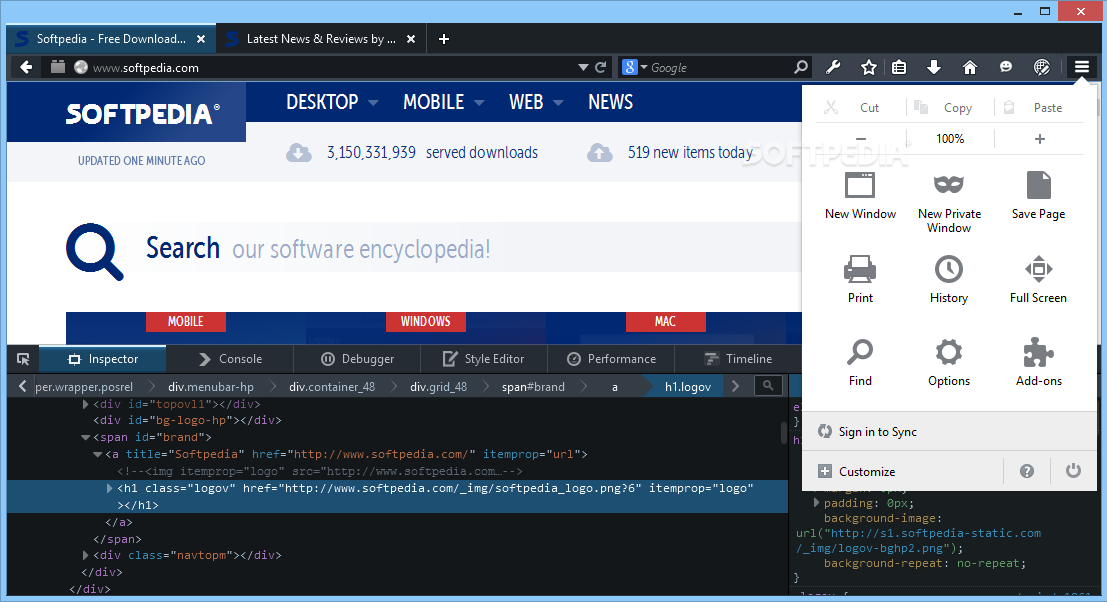Screen dimensions: 1107x602
Task: Open Options gear in the menu
Action: click(949, 362)
